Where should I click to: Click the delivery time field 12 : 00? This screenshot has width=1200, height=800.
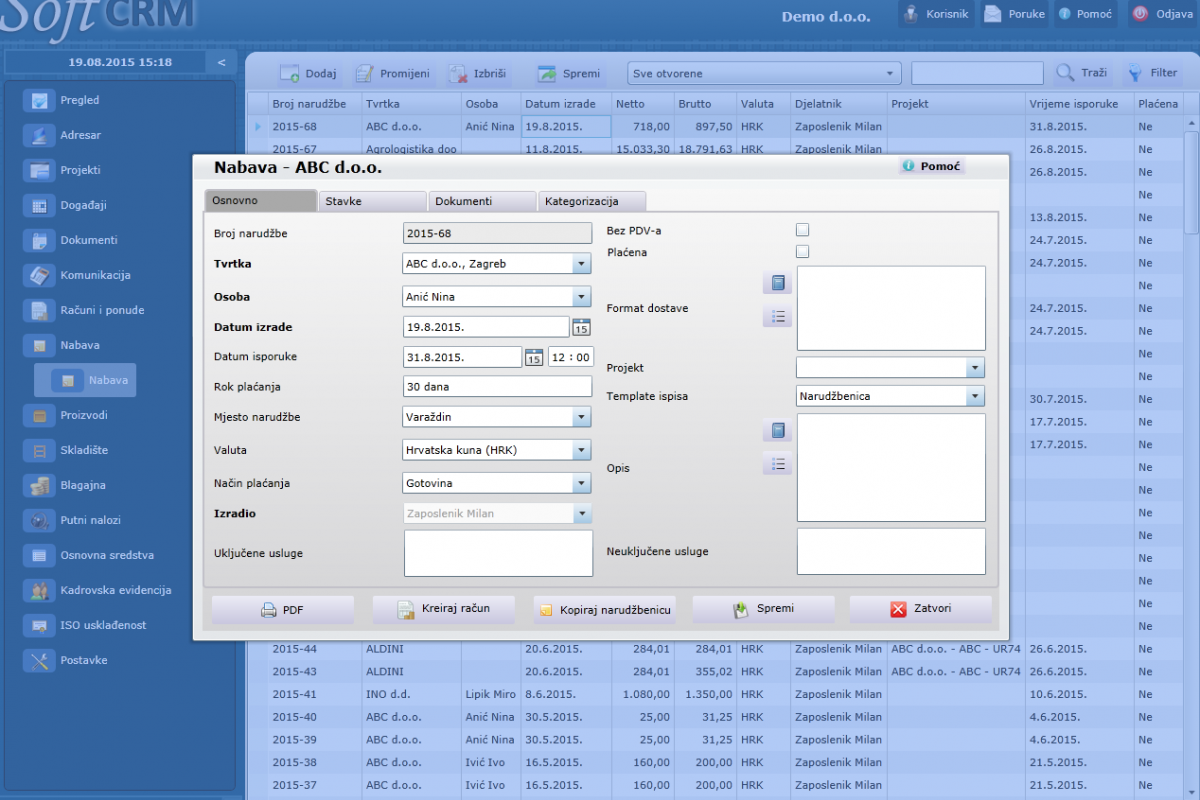[x=570, y=357]
